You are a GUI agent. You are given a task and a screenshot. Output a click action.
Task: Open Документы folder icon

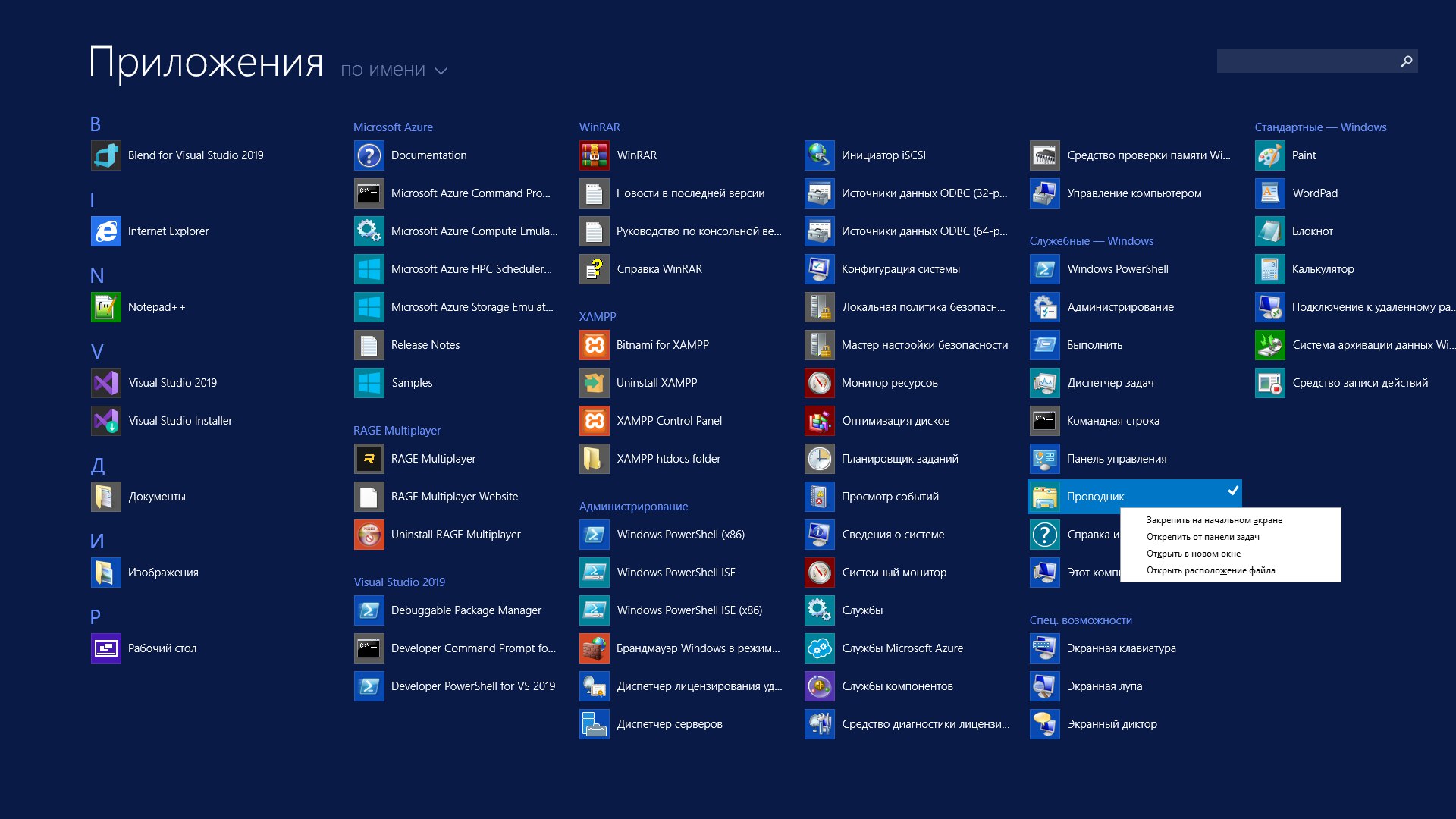(x=106, y=497)
